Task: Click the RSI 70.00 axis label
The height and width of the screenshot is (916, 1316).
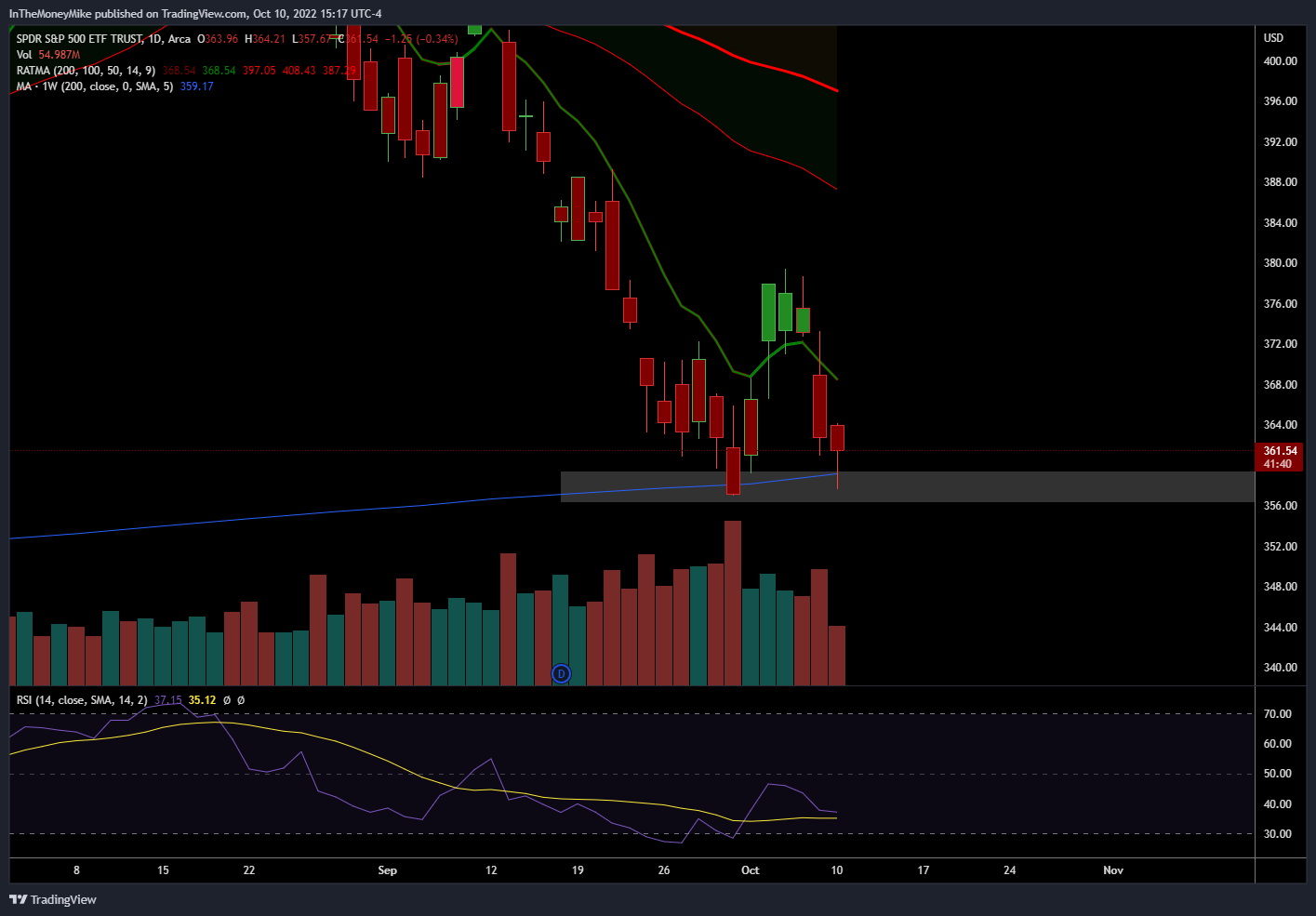Action: tap(1278, 714)
